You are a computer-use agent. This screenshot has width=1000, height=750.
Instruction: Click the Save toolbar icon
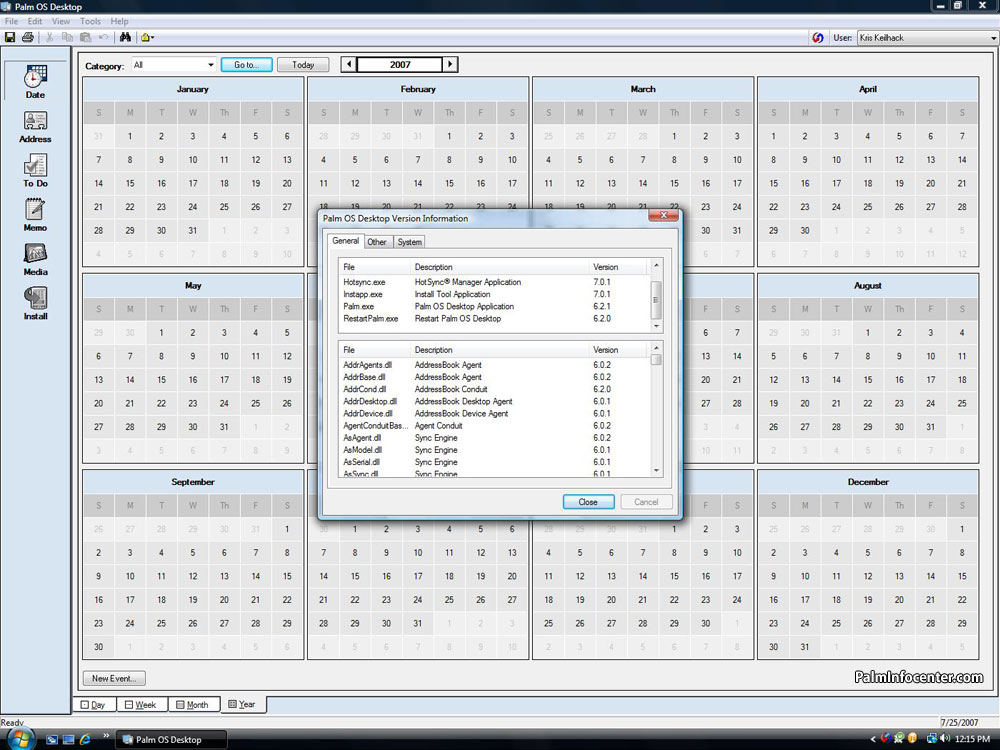pyautogui.click(x=10, y=38)
